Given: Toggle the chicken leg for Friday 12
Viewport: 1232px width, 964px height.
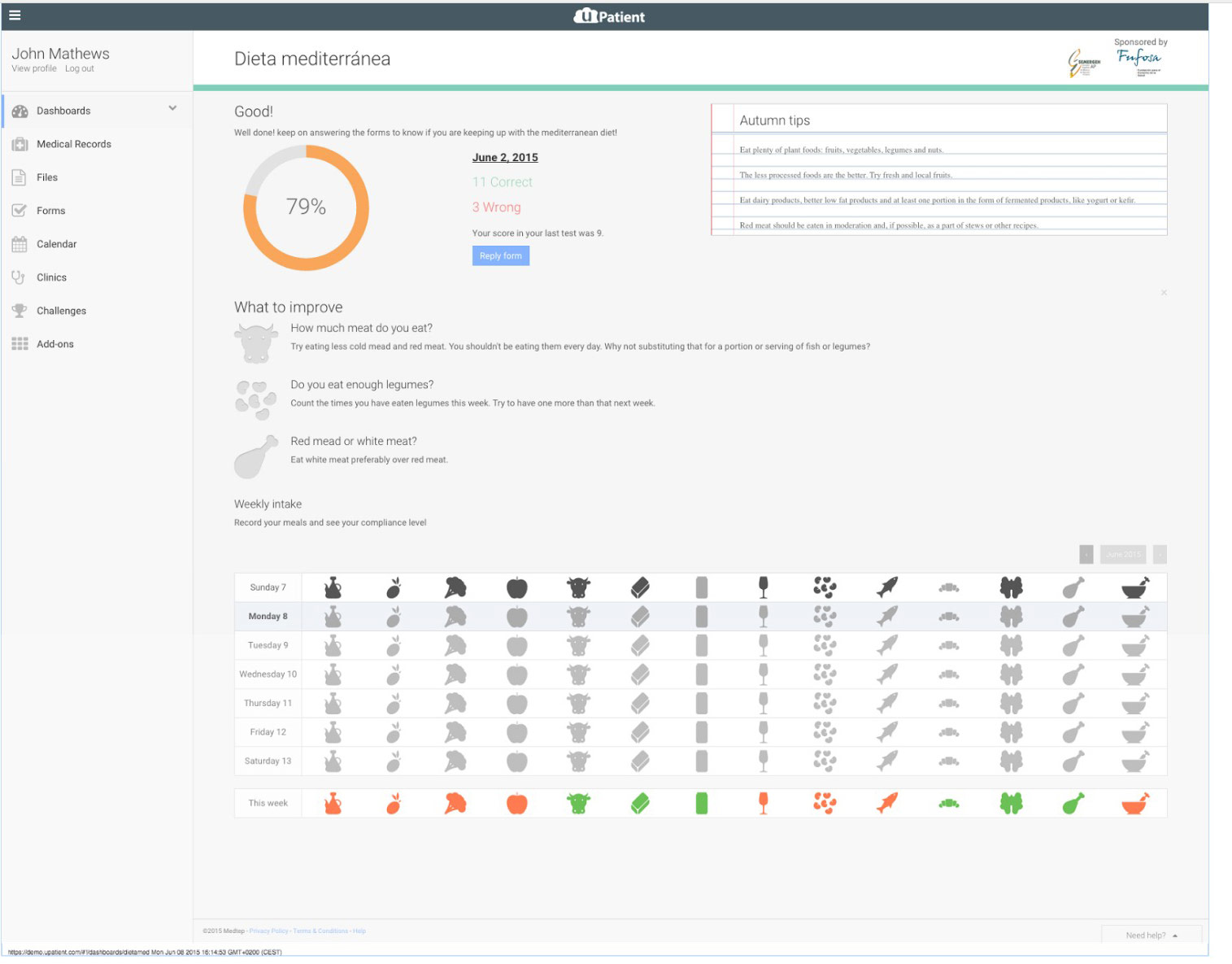Looking at the screenshot, I should 1073,732.
